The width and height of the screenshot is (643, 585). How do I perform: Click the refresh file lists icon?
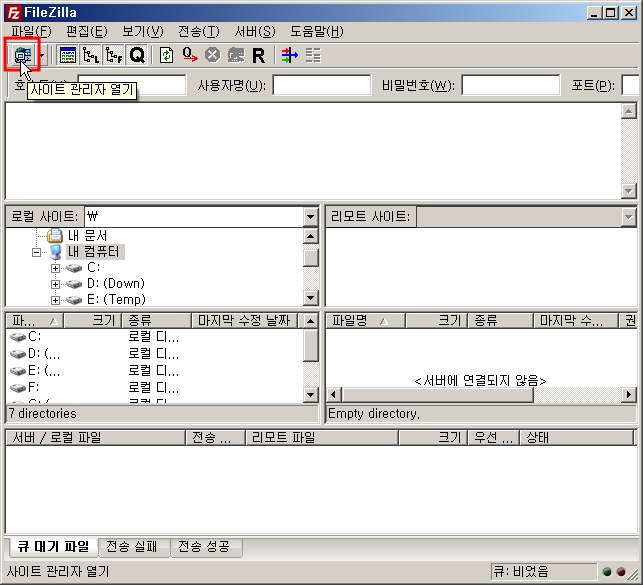[166, 55]
